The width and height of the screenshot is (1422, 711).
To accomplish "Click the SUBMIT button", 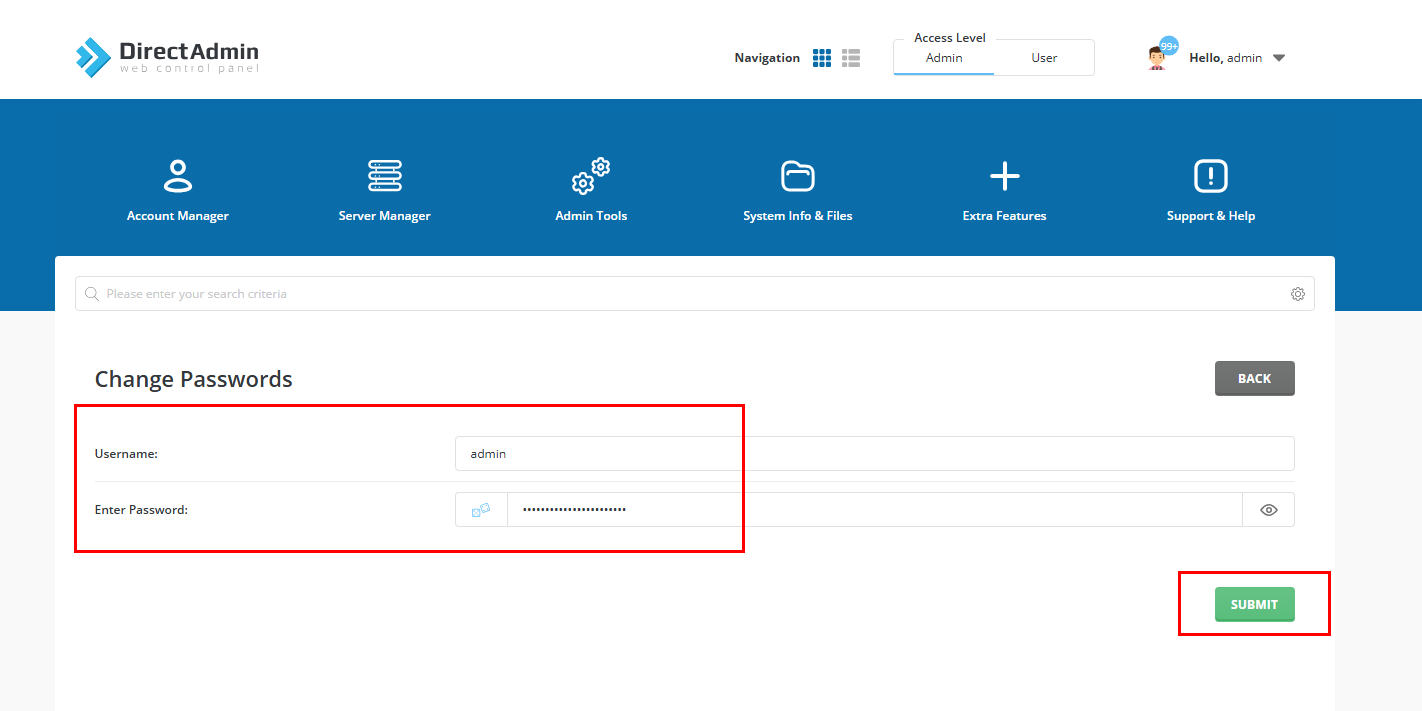I will [x=1254, y=604].
